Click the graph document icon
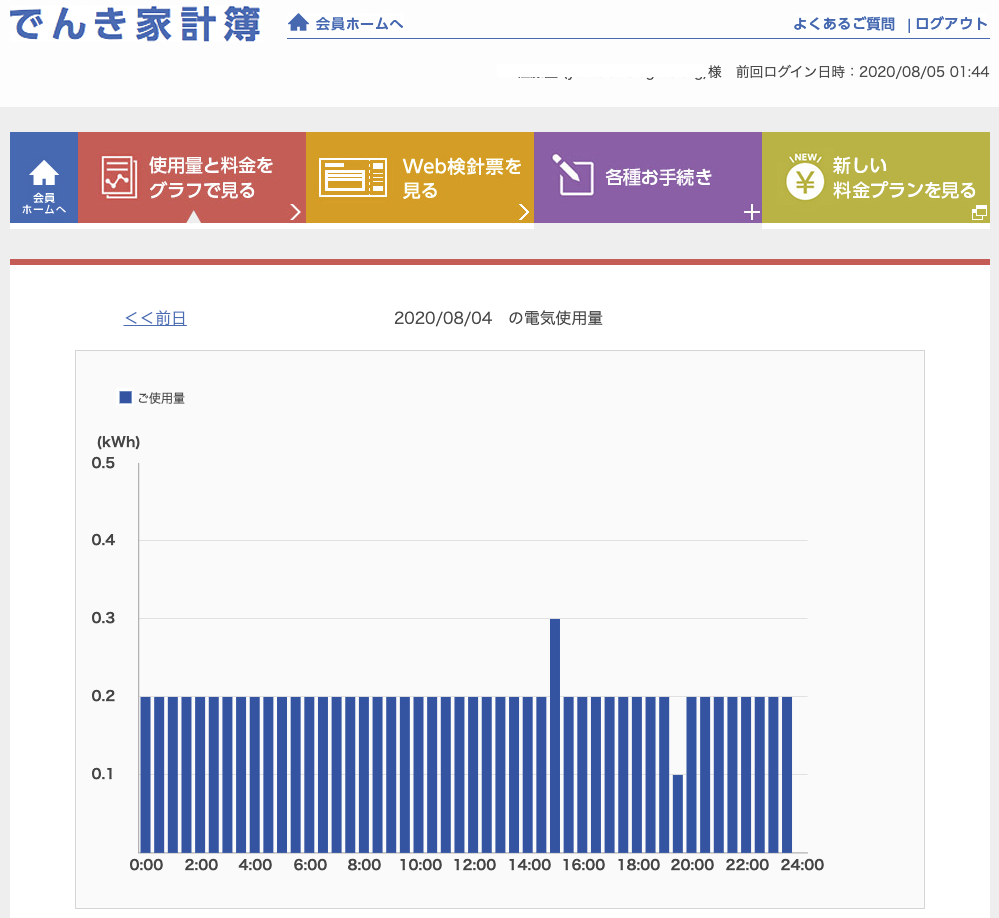Image resolution: width=999 pixels, height=918 pixels. [x=119, y=177]
